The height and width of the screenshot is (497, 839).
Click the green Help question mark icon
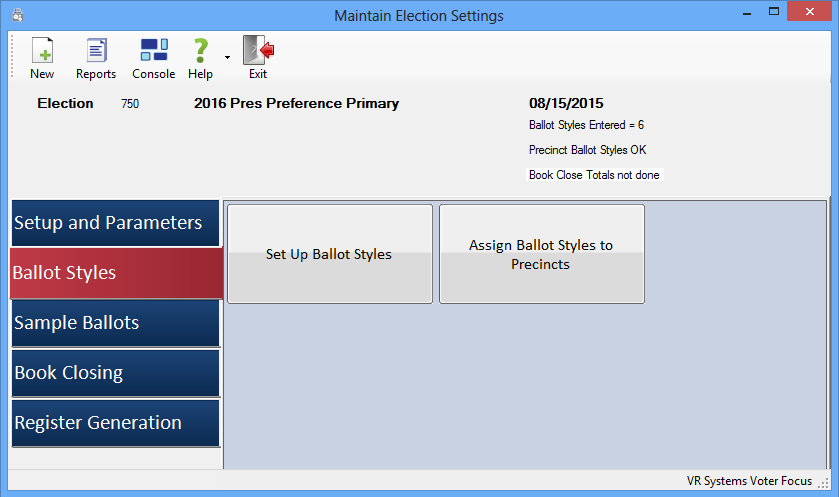pos(201,50)
